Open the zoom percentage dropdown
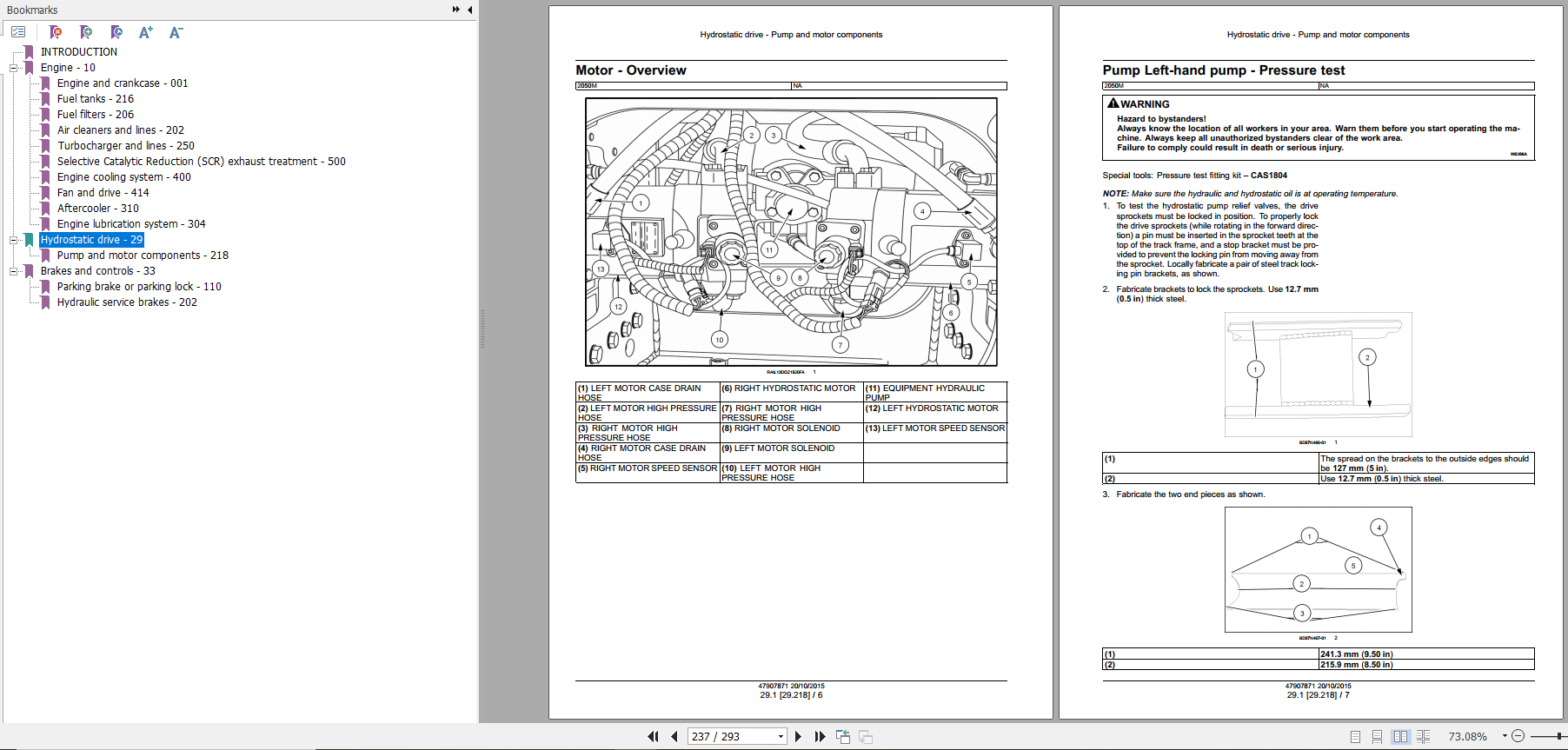This screenshot has width=1568, height=750. [x=1505, y=736]
